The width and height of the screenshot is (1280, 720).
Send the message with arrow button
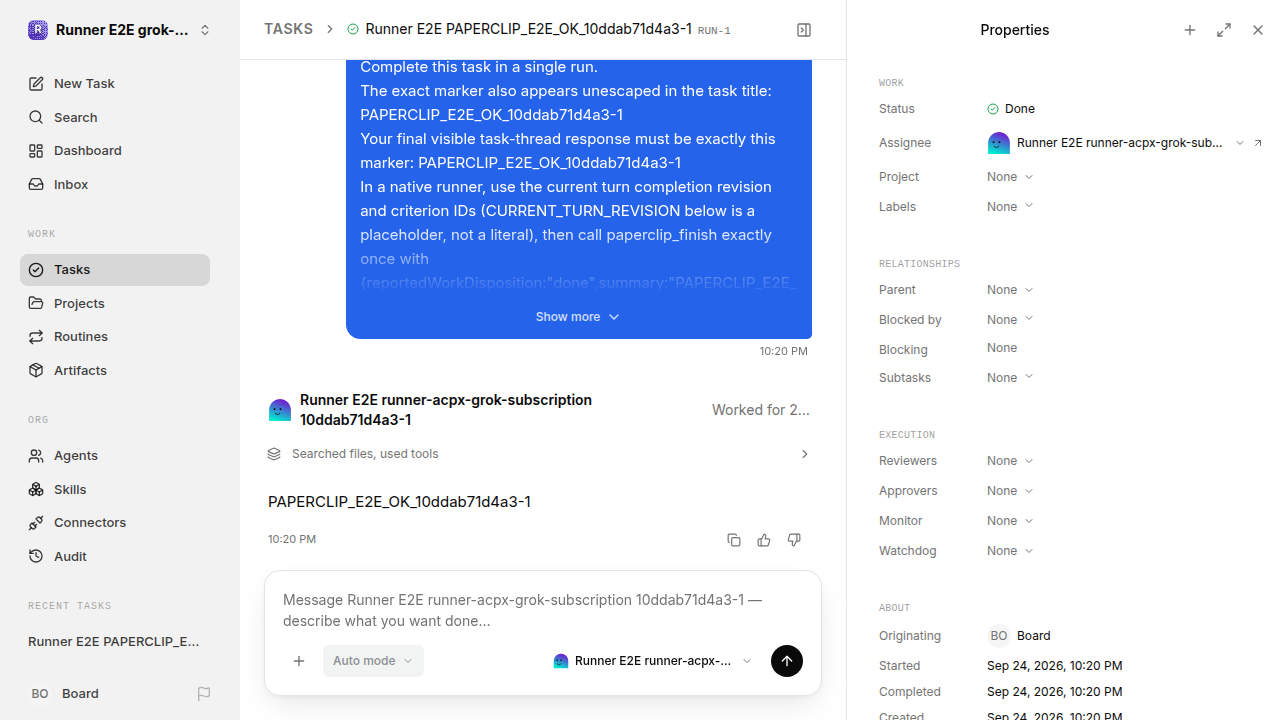(x=787, y=661)
